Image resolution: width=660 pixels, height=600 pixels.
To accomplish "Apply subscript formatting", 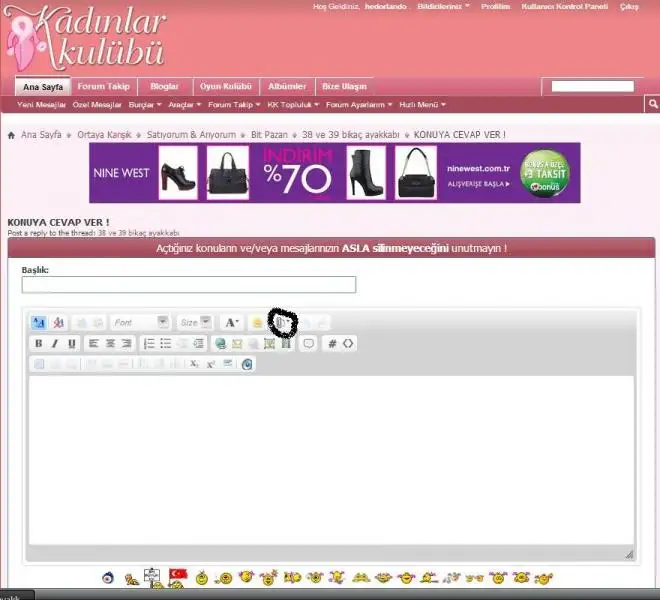I will coord(194,364).
